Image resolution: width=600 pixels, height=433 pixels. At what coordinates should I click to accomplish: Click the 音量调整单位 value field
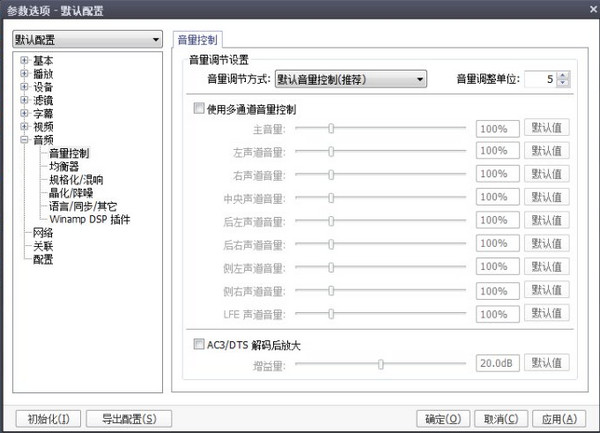click(x=541, y=79)
